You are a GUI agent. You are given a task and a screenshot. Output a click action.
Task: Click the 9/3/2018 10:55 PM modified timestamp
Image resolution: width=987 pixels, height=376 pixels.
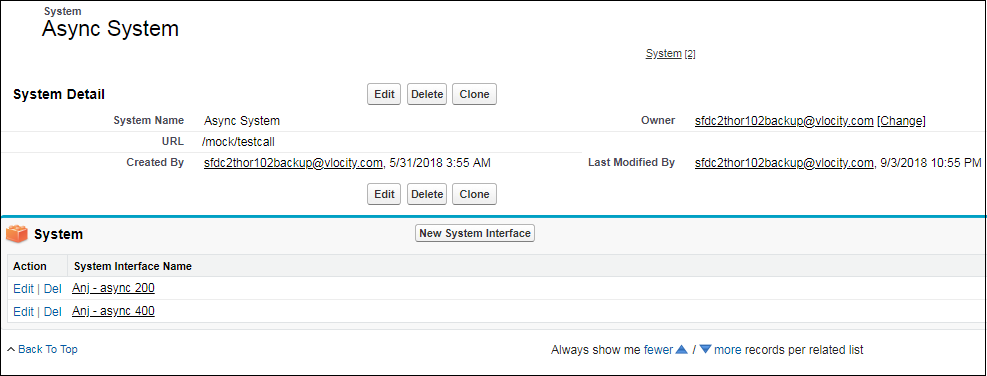coord(931,163)
